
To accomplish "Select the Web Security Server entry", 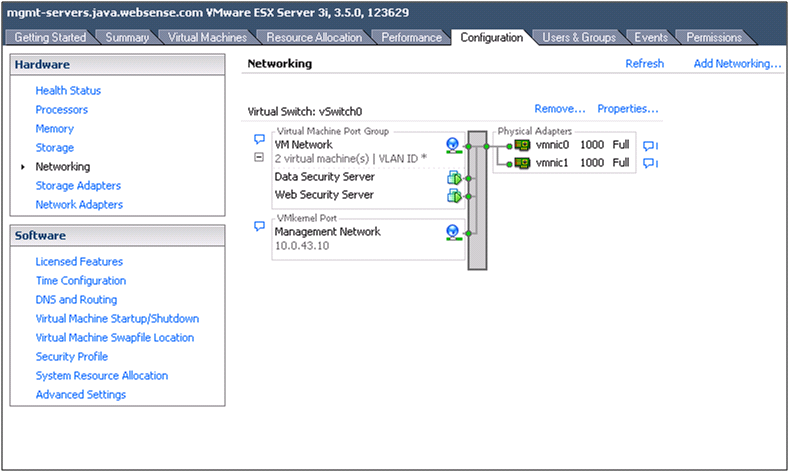I will tap(324, 195).
